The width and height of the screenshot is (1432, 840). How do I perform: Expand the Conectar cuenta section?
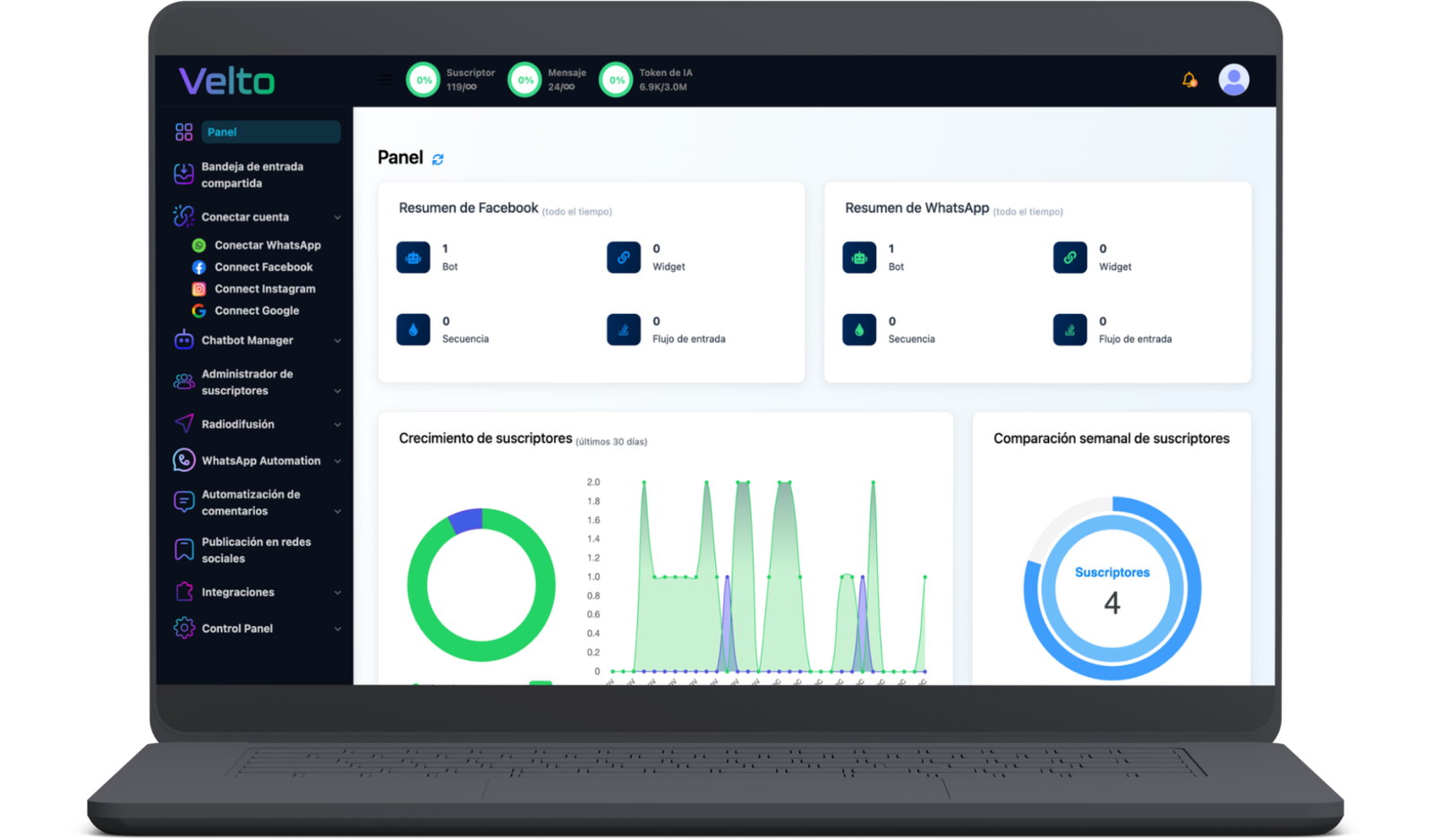tap(337, 216)
